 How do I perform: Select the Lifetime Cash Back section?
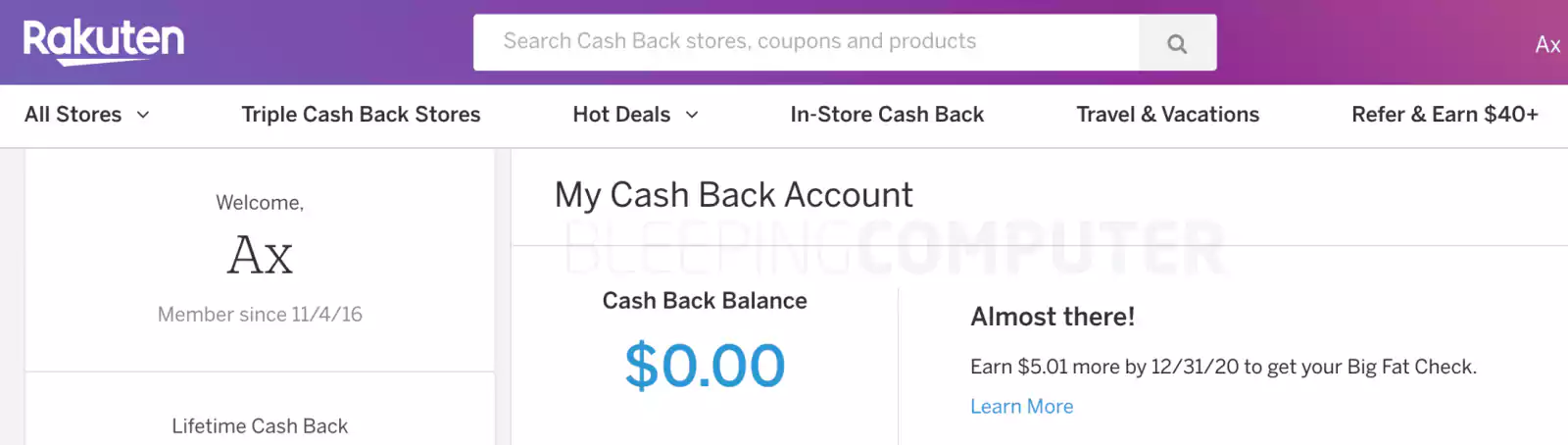pyautogui.click(x=260, y=426)
